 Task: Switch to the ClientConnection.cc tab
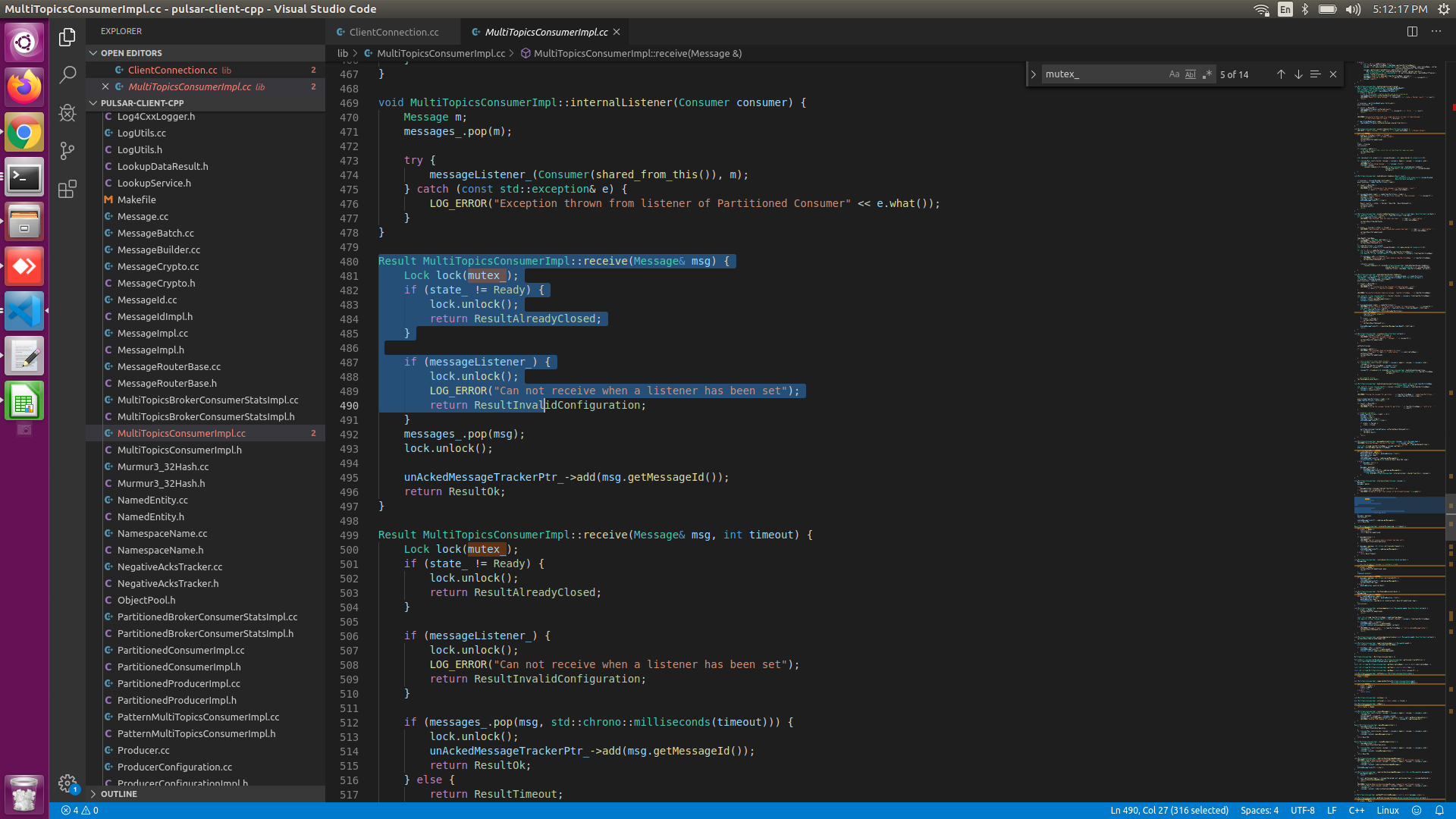pos(394,32)
